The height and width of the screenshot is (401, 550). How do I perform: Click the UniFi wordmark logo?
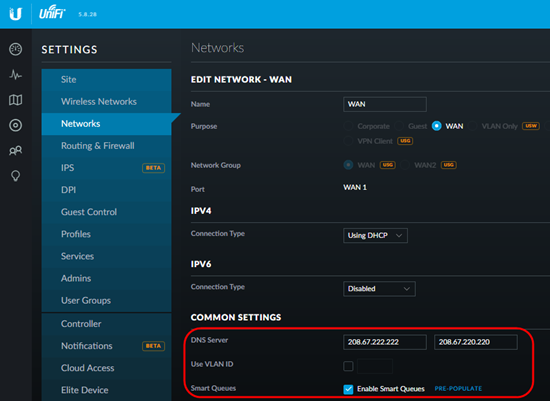click(x=52, y=13)
